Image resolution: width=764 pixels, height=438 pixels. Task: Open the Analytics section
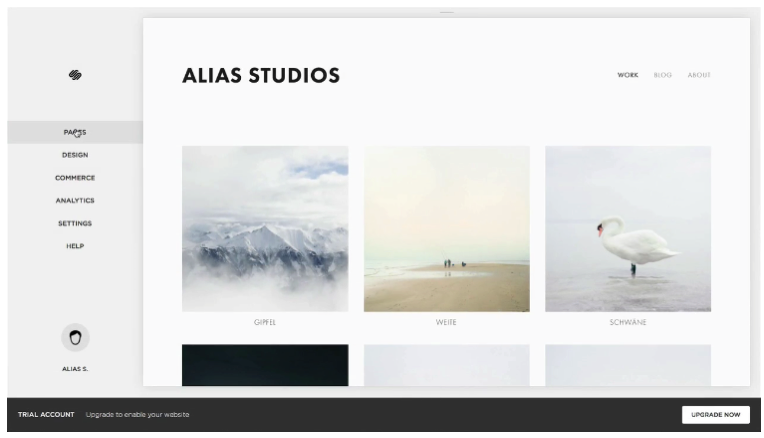tap(75, 200)
